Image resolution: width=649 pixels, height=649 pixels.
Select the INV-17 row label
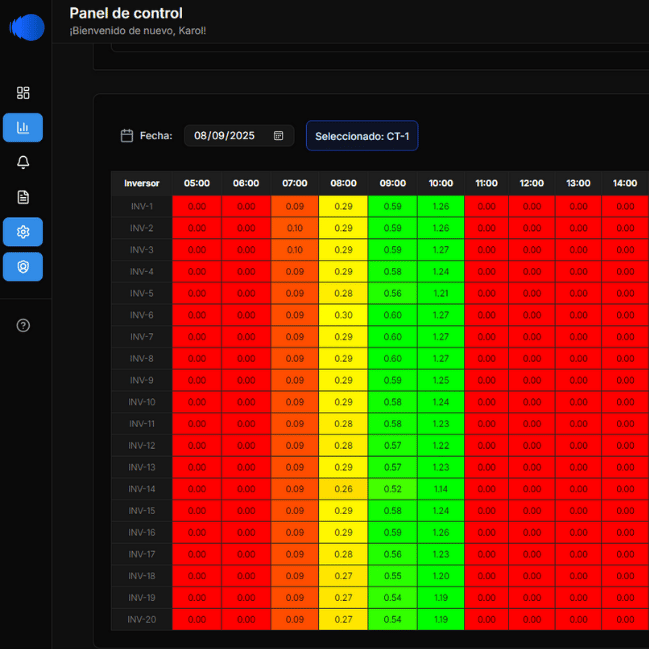142,554
